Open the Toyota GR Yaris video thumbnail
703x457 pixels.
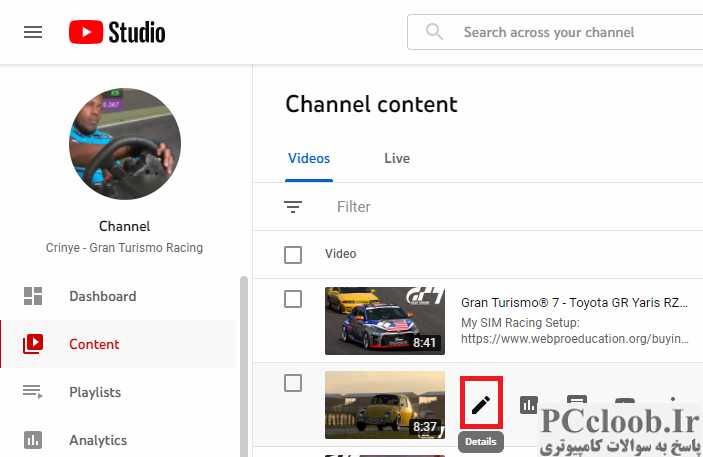point(385,321)
